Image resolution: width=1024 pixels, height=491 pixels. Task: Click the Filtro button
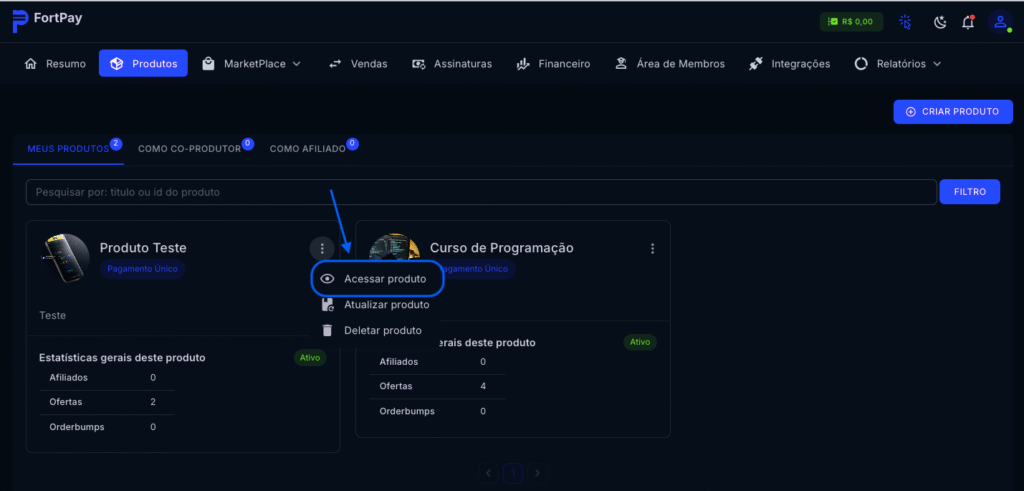969,192
